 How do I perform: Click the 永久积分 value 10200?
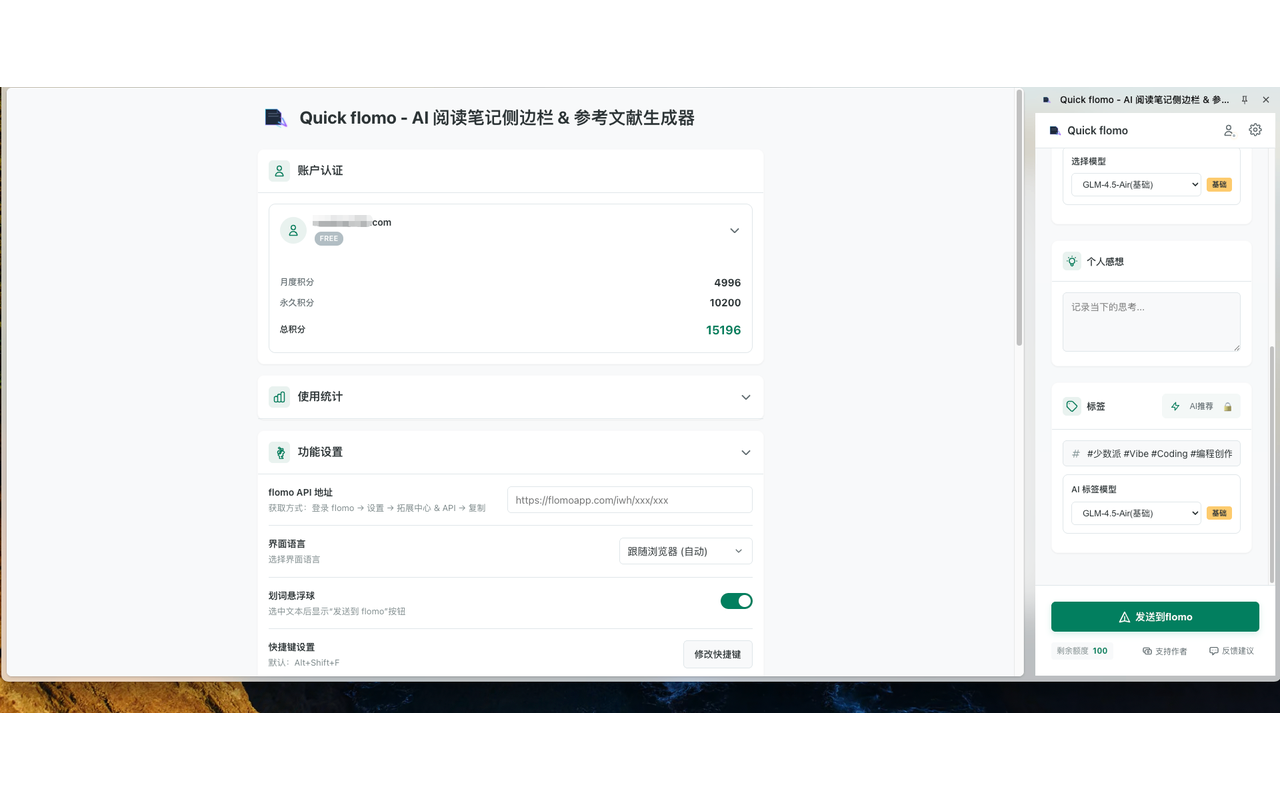coord(725,303)
